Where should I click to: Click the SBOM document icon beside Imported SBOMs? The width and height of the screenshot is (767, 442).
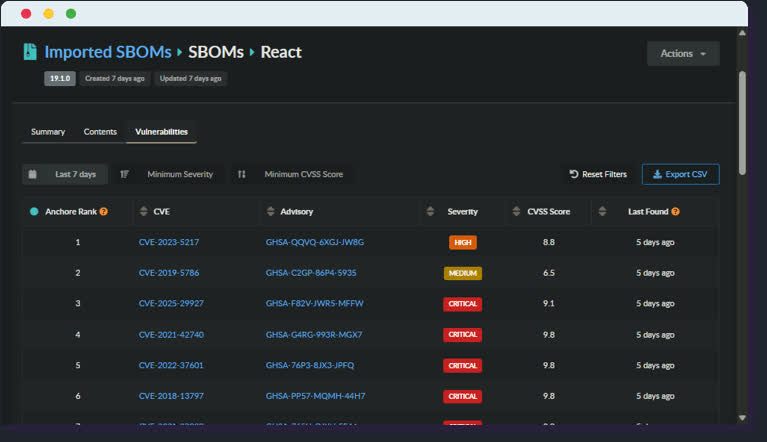[30, 52]
